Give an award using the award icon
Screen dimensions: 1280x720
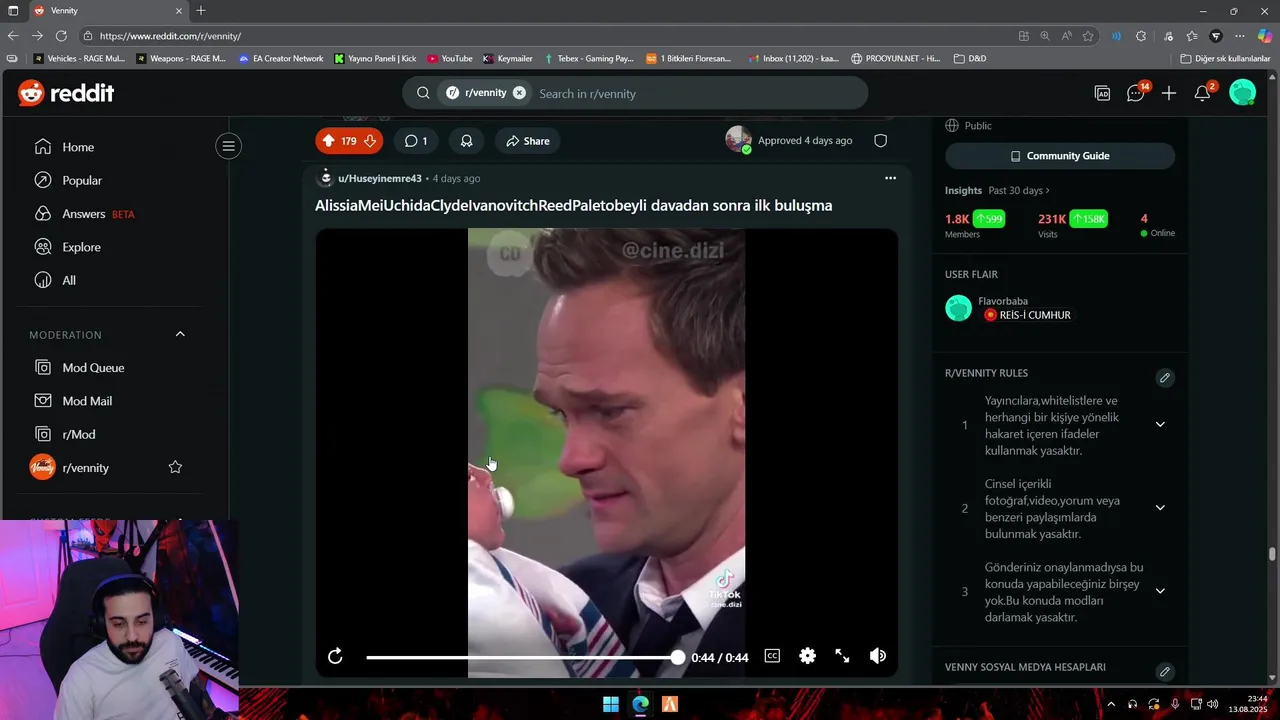tap(466, 141)
